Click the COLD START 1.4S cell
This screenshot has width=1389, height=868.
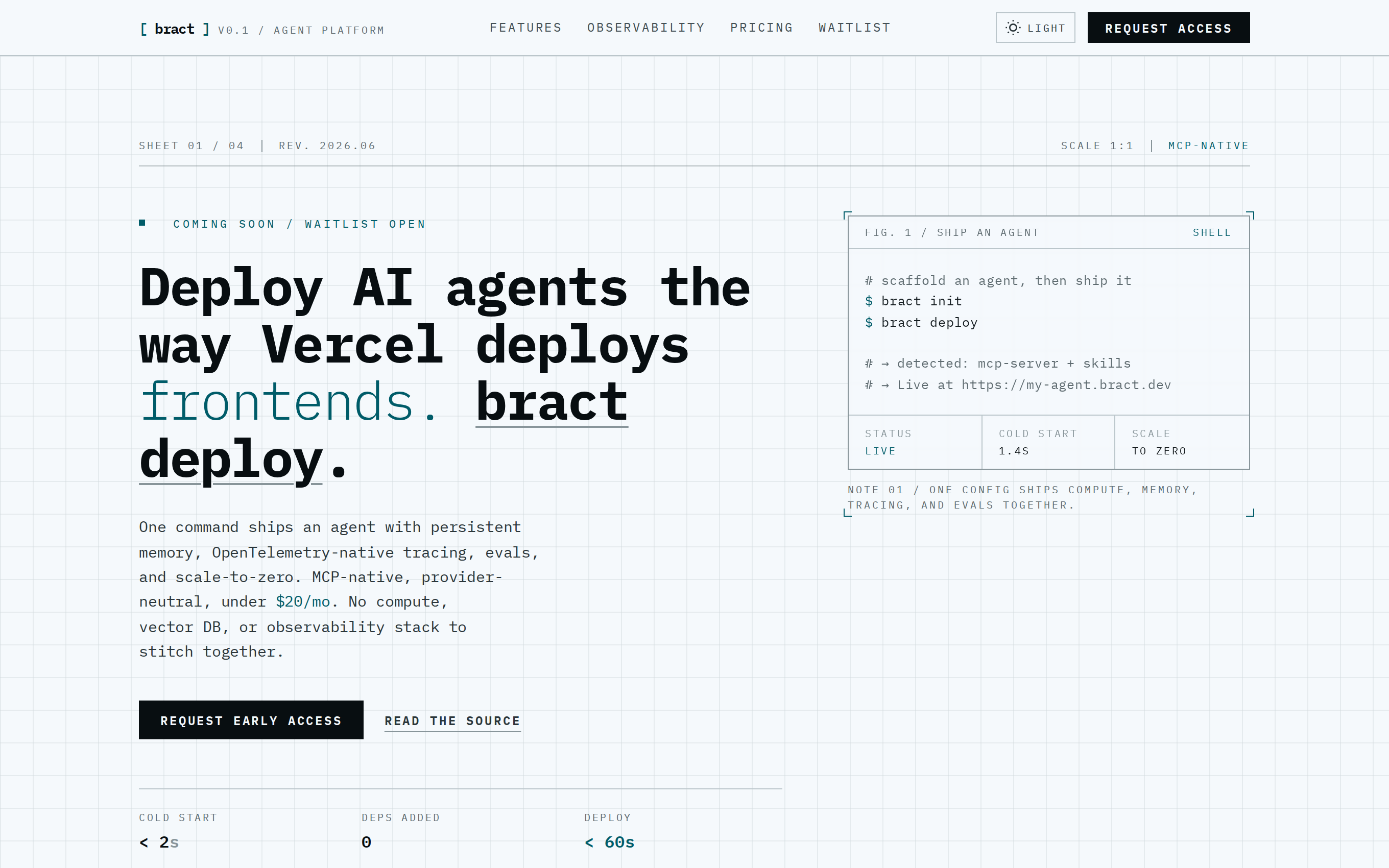tap(1048, 442)
